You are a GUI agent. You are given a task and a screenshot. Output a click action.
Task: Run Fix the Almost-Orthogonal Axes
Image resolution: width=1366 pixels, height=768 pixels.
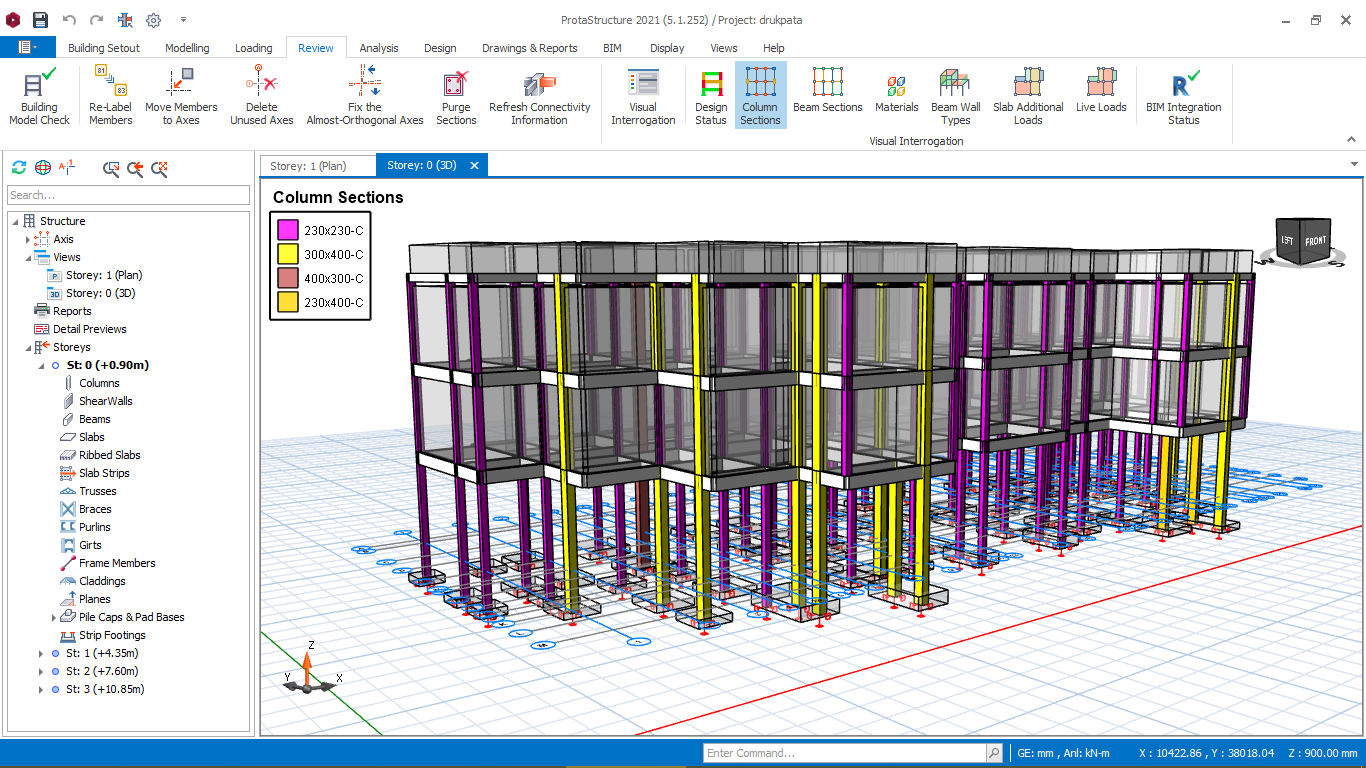(x=365, y=97)
